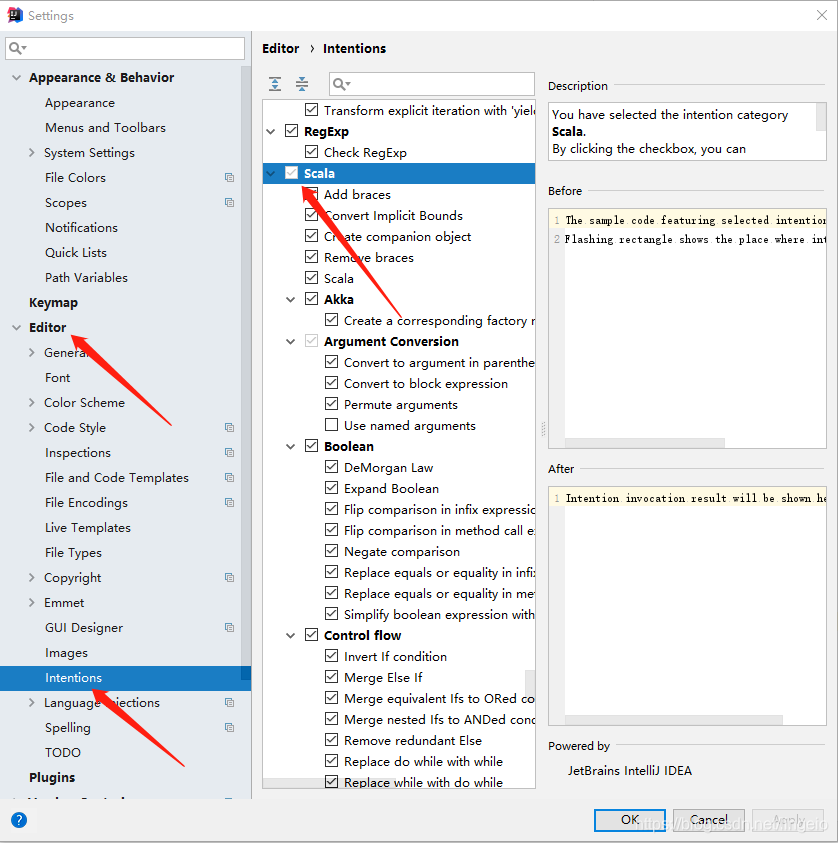Collapse the Control flow group
838x843 pixels.
pyautogui.click(x=291, y=635)
